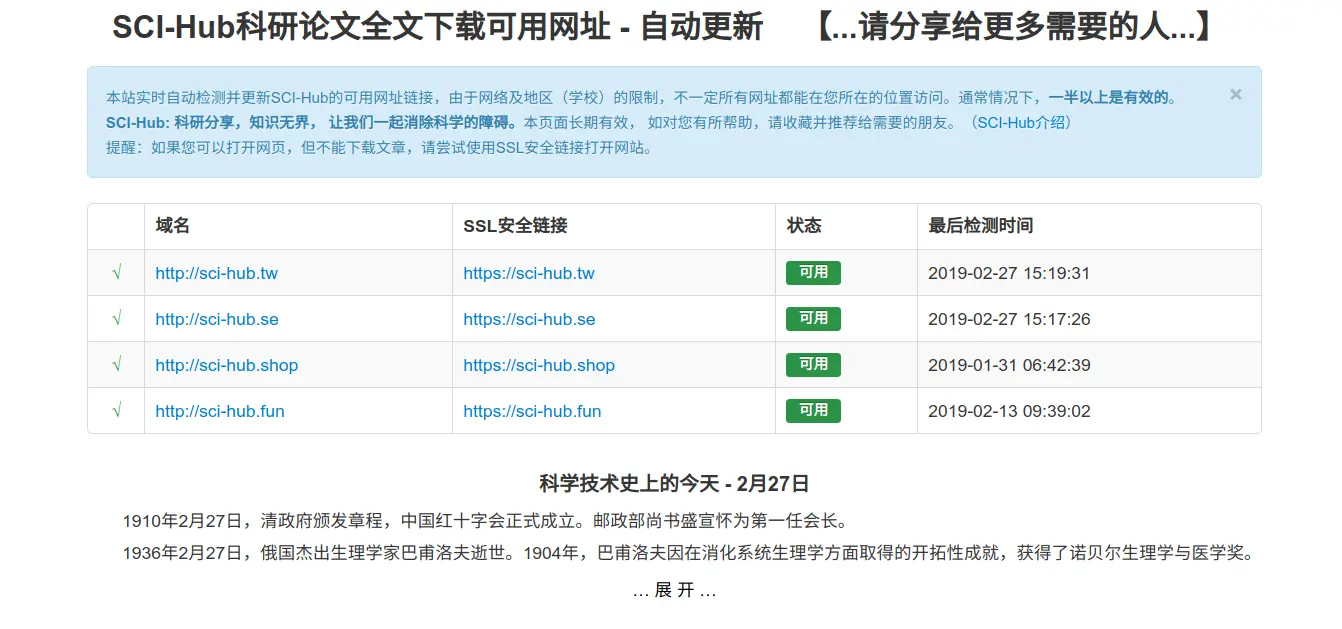This screenshot has width=1342, height=629.
Task: Click the green check mark for sci-hub.tw
Action: coord(117,272)
